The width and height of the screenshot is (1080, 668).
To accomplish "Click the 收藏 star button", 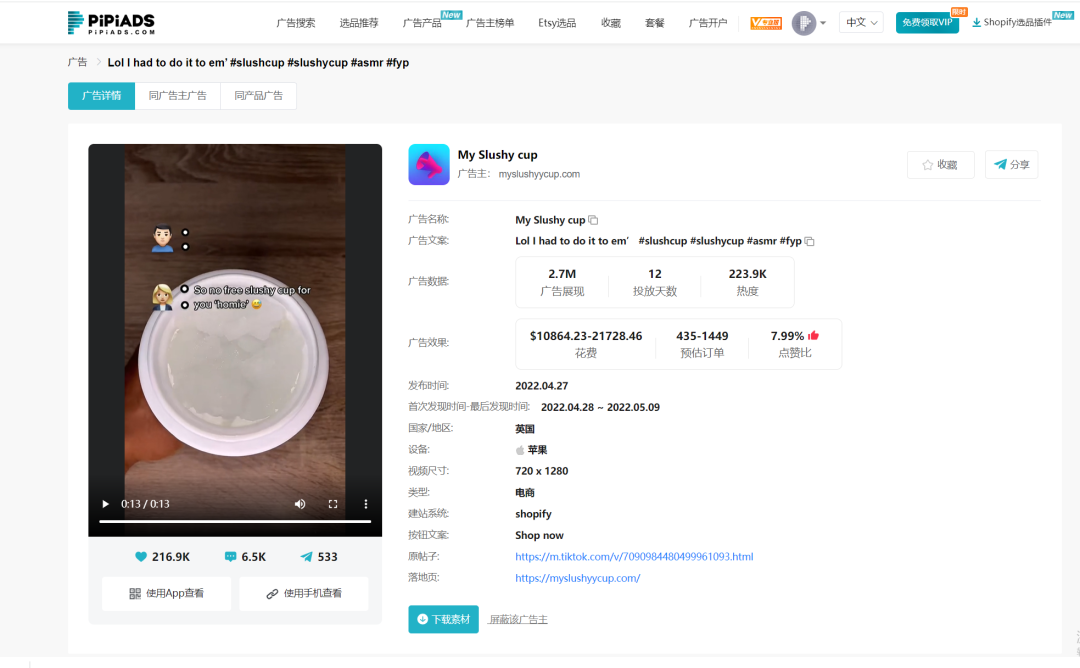I will point(940,165).
